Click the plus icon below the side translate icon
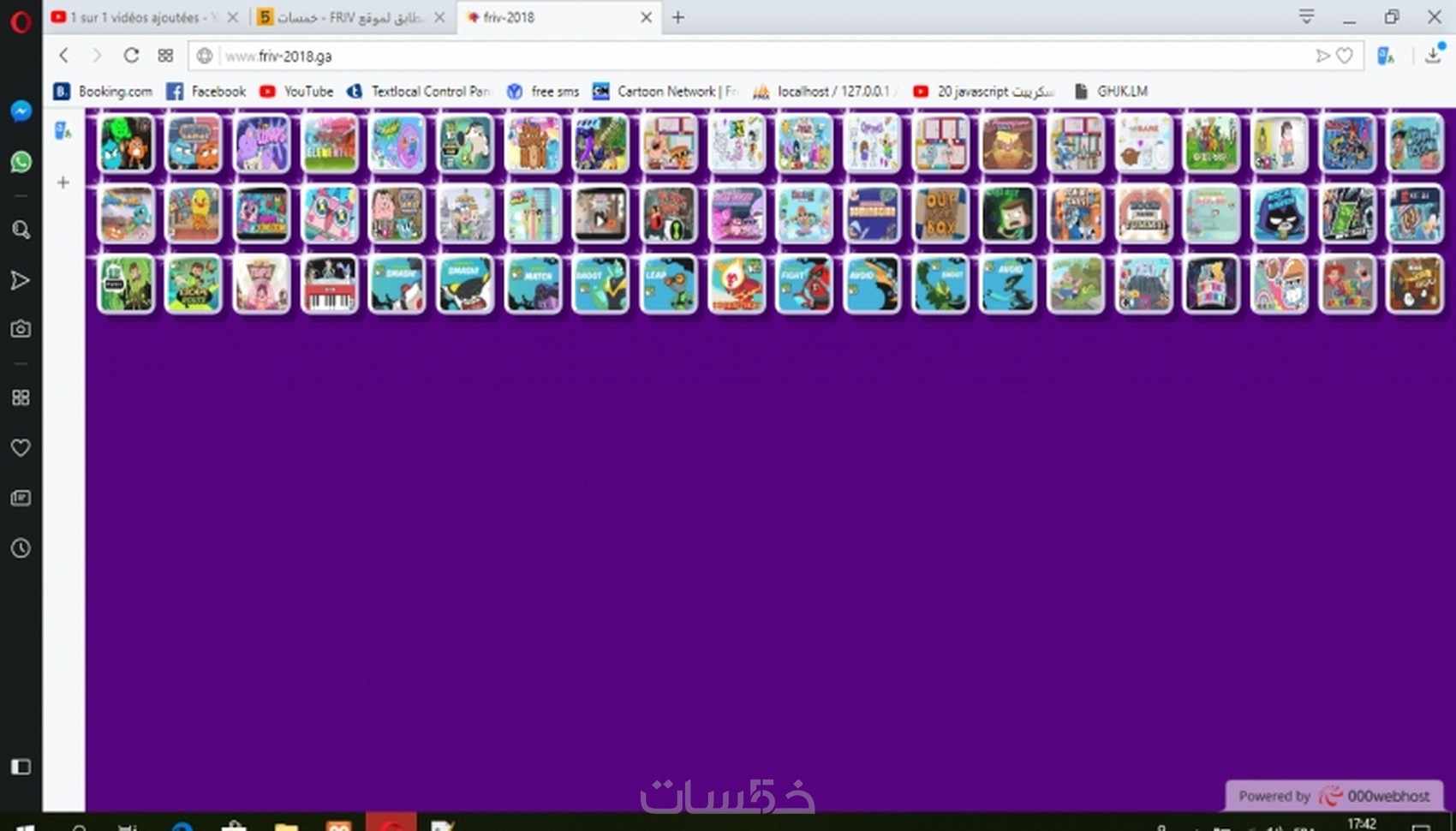The width and height of the screenshot is (1456, 831). [x=63, y=182]
